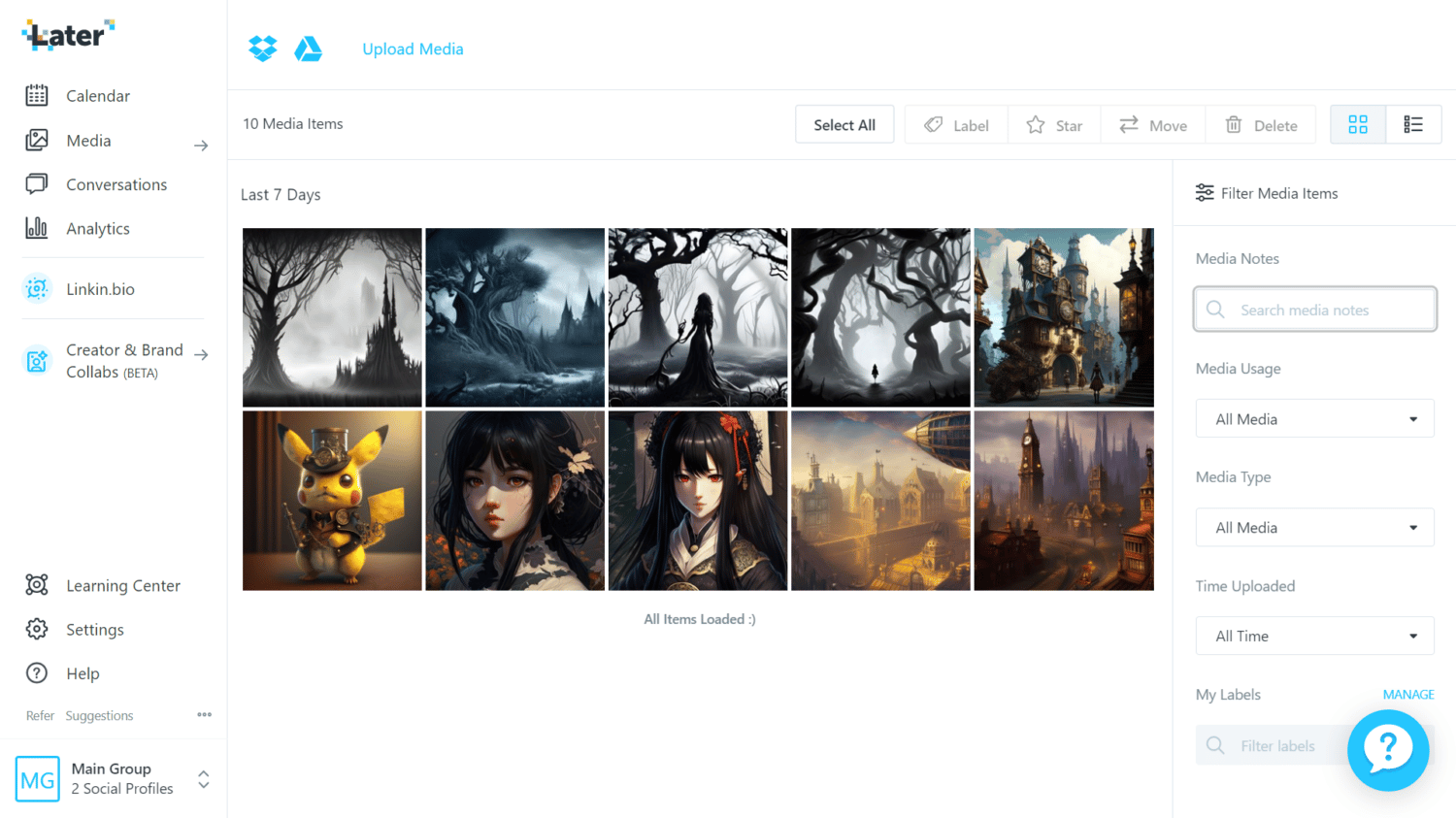Click the "10 Media Items" count text
This screenshot has width=1456, height=818.
293,124
